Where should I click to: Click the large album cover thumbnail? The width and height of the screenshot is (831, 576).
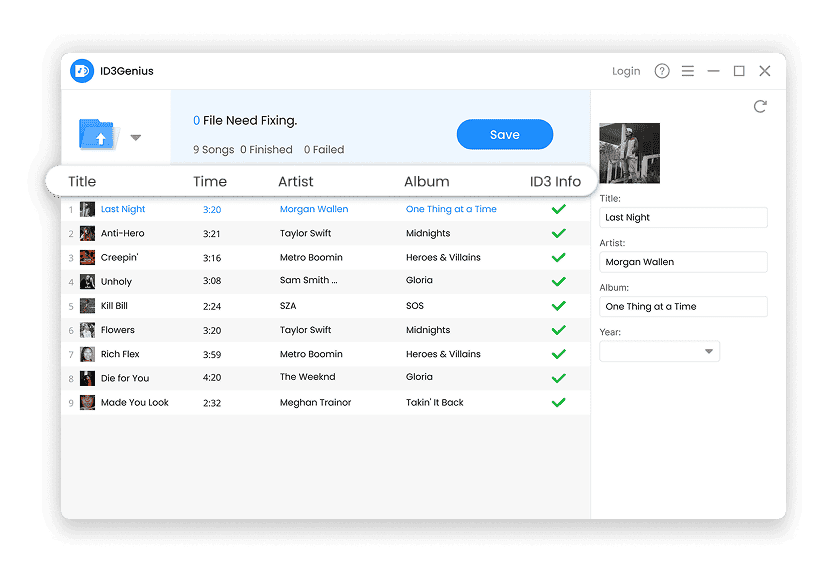[630, 153]
